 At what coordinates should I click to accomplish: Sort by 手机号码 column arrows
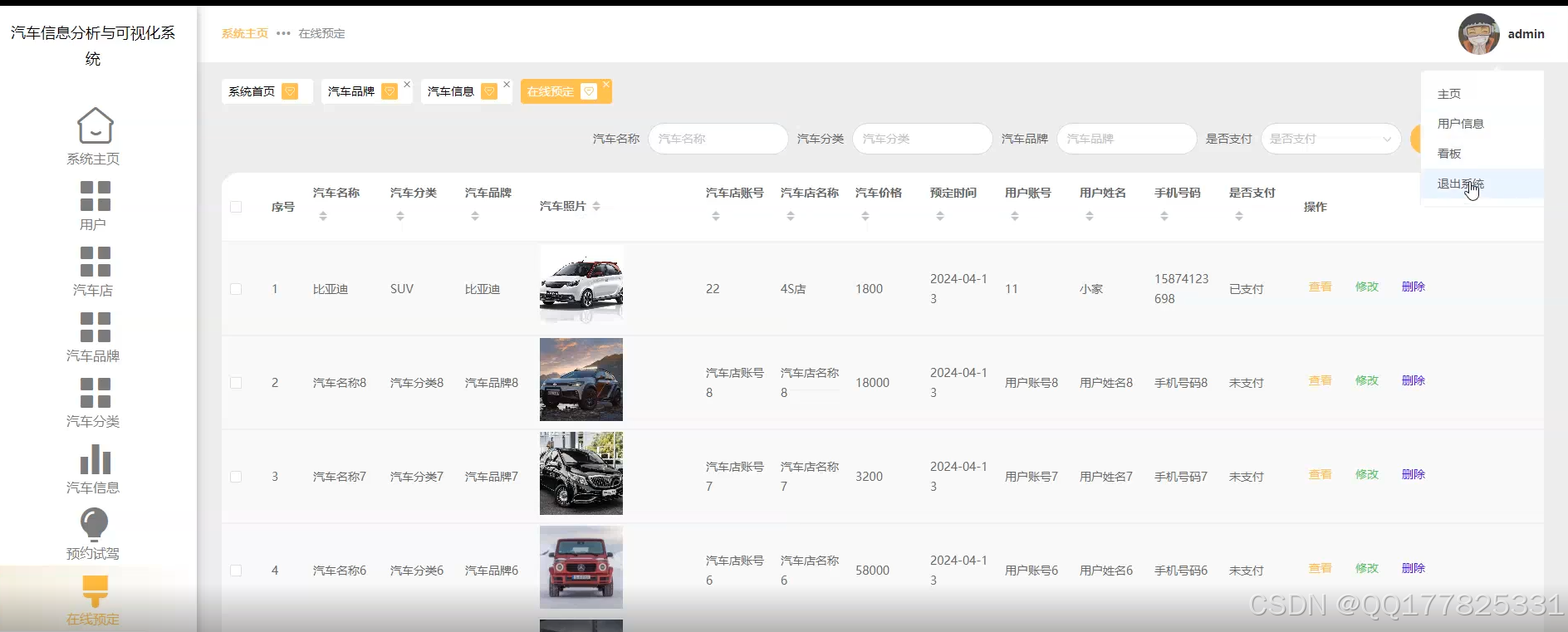(1164, 216)
